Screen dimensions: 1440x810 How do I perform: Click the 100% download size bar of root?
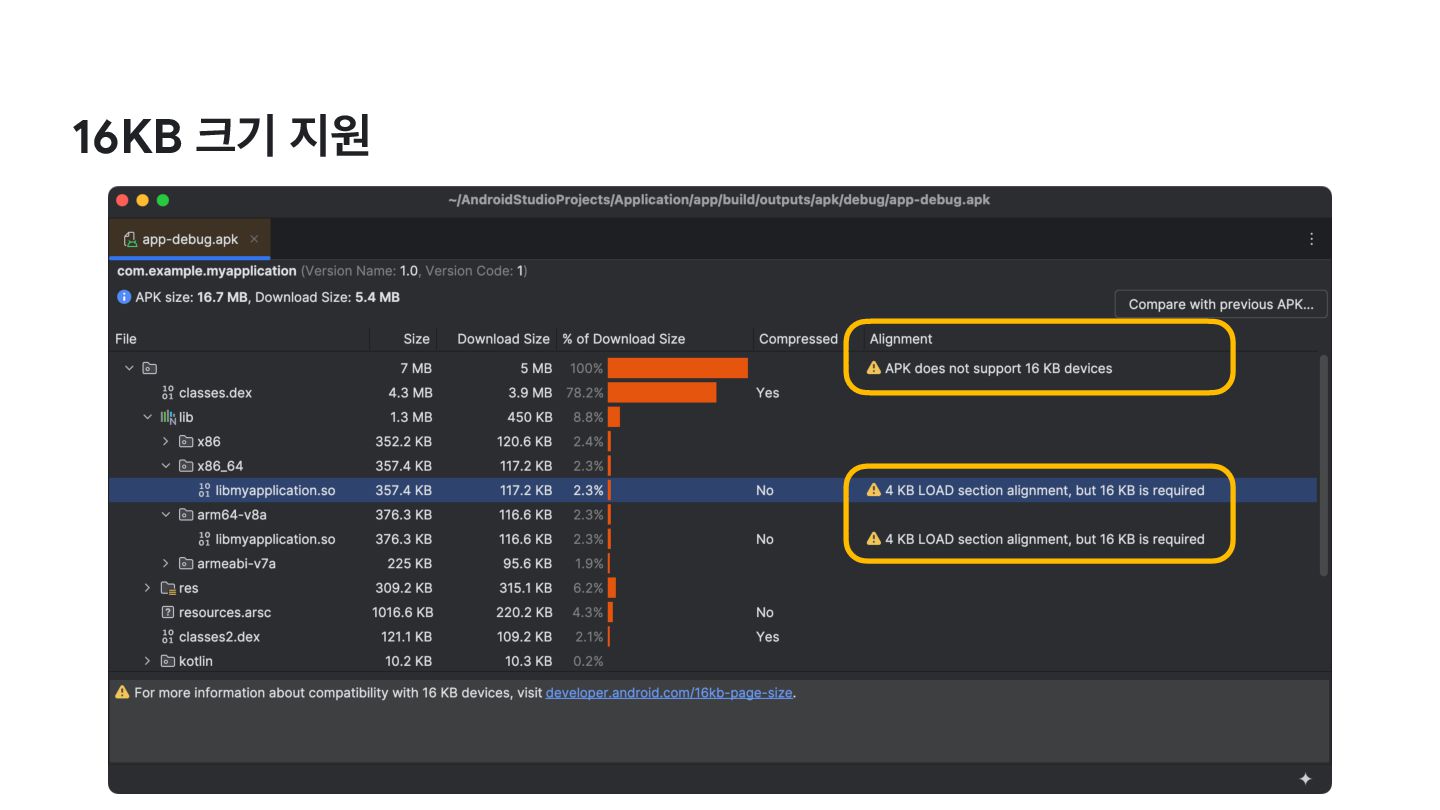pos(678,368)
